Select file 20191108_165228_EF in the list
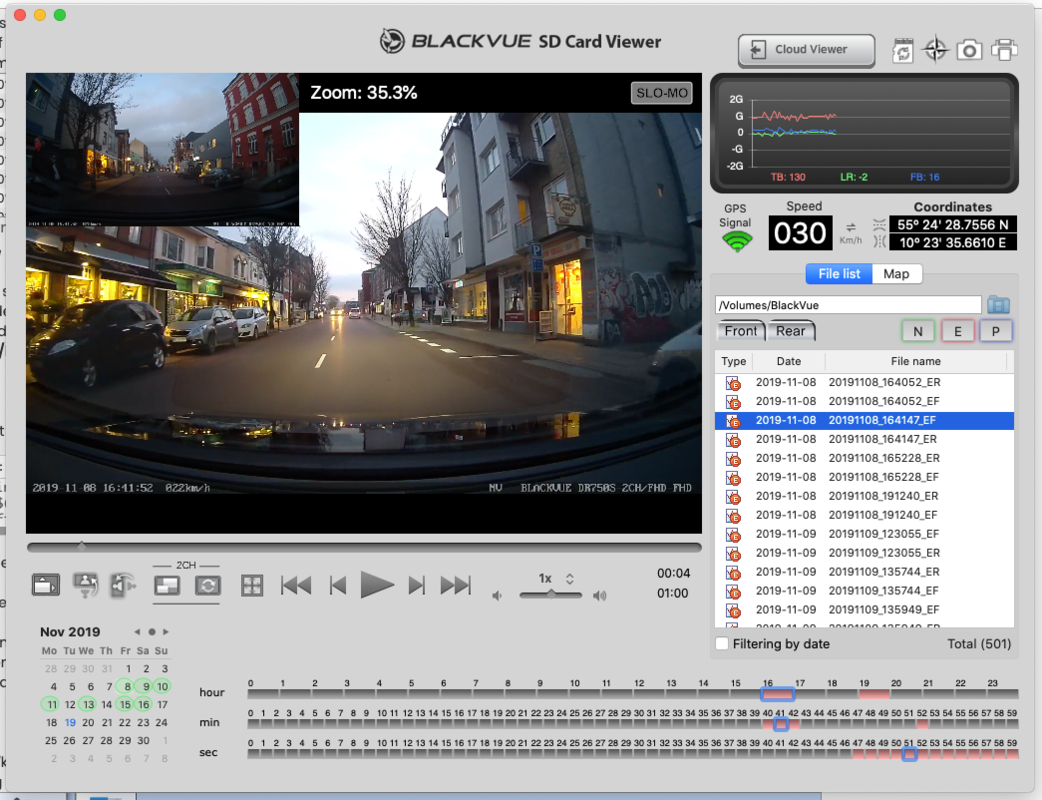 pos(883,477)
